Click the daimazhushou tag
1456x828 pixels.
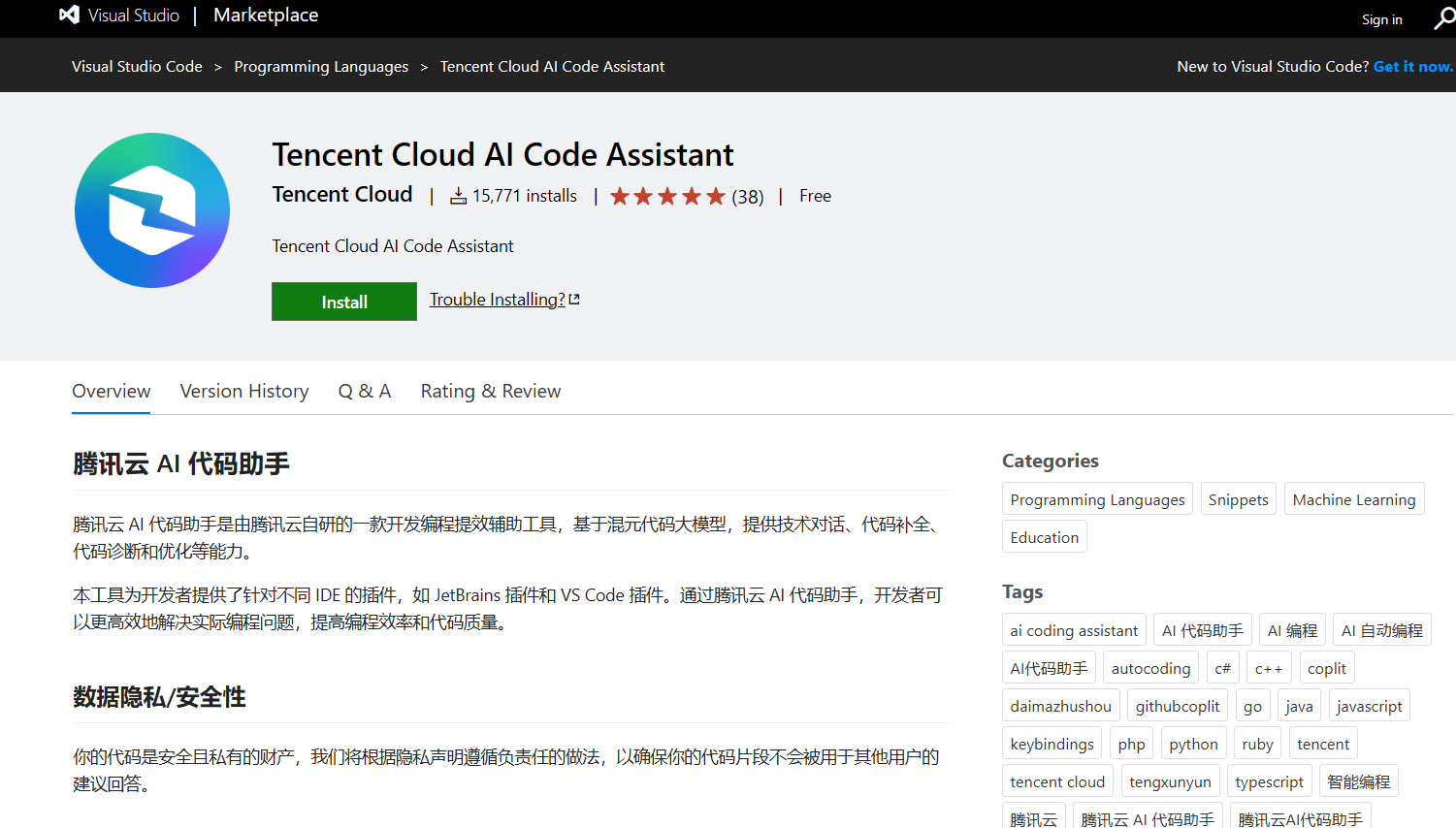click(x=1060, y=706)
